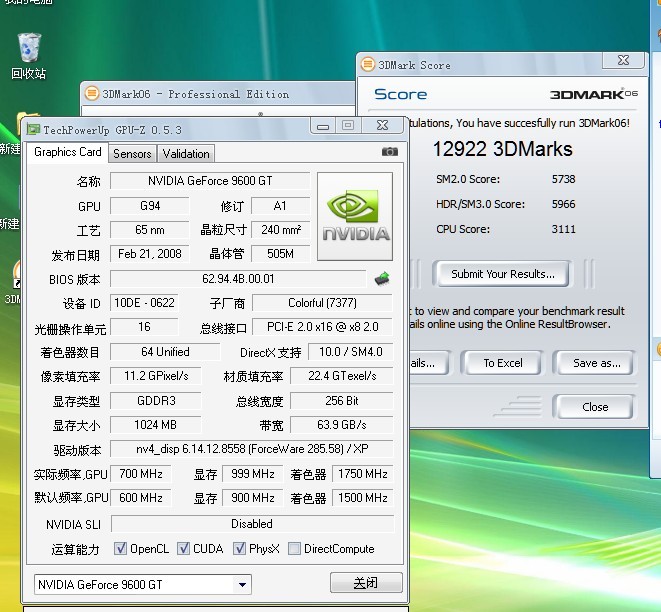Click the actual shader clock 1750 MHz
Image resolution: width=661 pixels, height=612 pixels.
tap(363, 474)
